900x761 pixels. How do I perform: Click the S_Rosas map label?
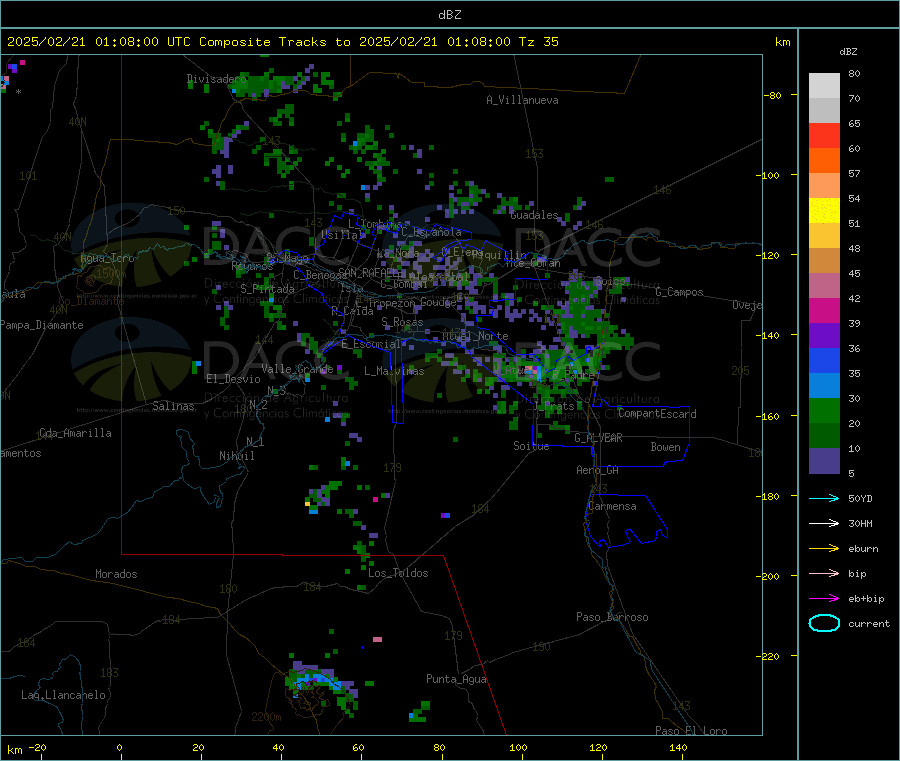coord(402,322)
